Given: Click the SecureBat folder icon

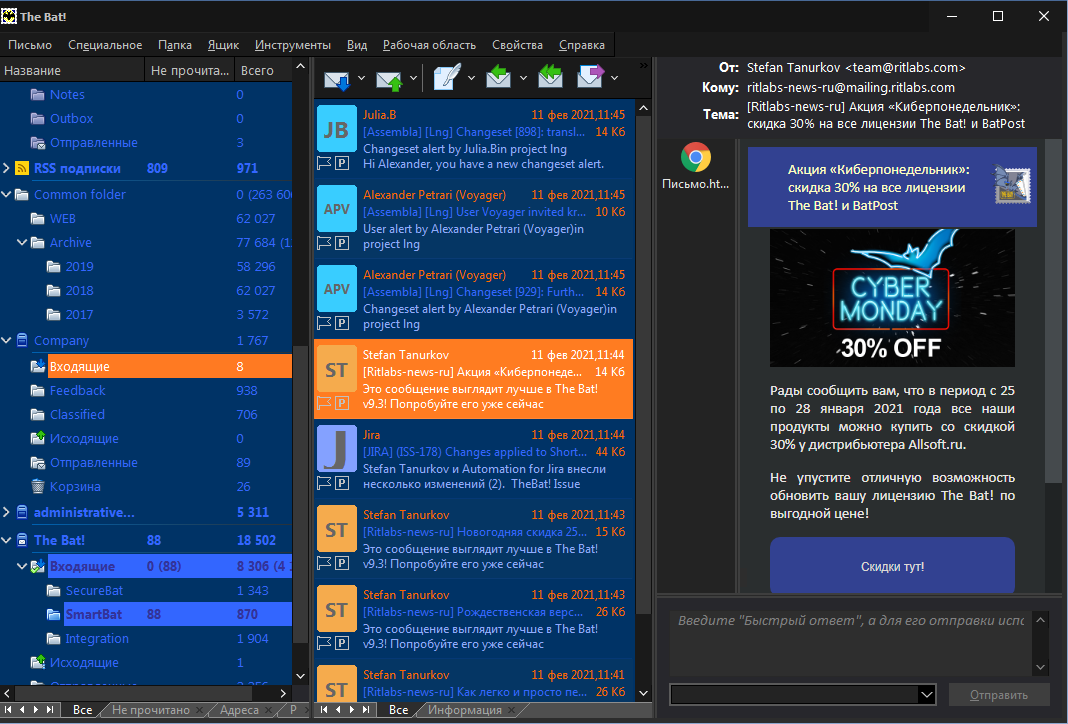Looking at the screenshot, I should [54, 591].
